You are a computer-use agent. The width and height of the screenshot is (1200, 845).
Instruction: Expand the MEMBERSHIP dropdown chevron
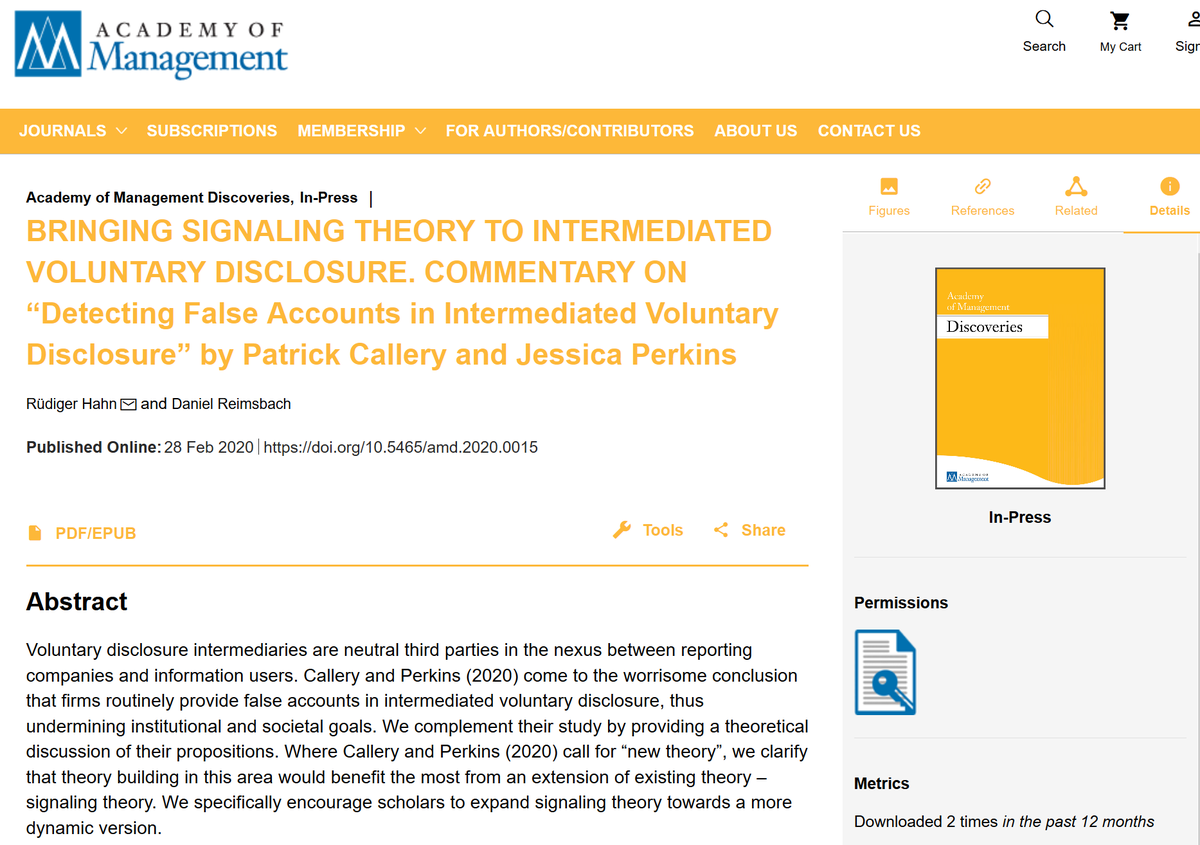click(x=420, y=131)
